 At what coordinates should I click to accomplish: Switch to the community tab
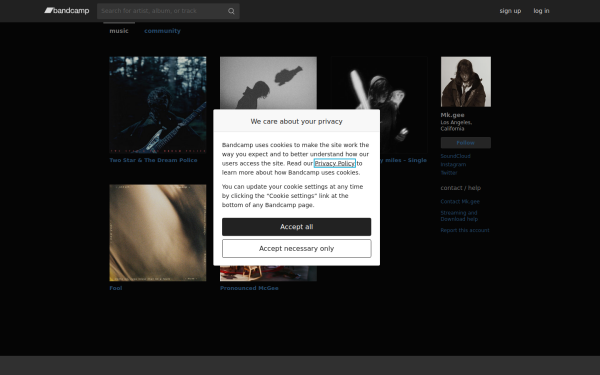pyautogui.click(x=162, y=31)
